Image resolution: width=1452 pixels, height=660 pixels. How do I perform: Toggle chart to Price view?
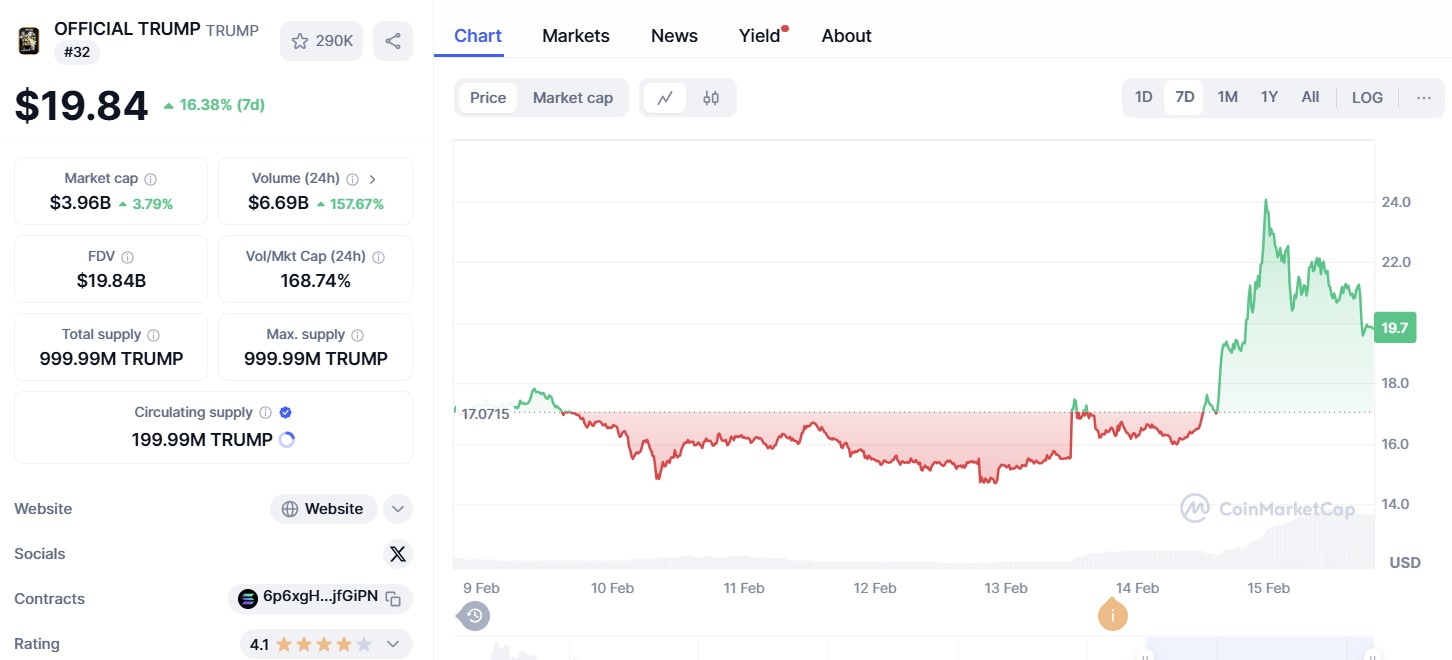(x=488, y=98)
